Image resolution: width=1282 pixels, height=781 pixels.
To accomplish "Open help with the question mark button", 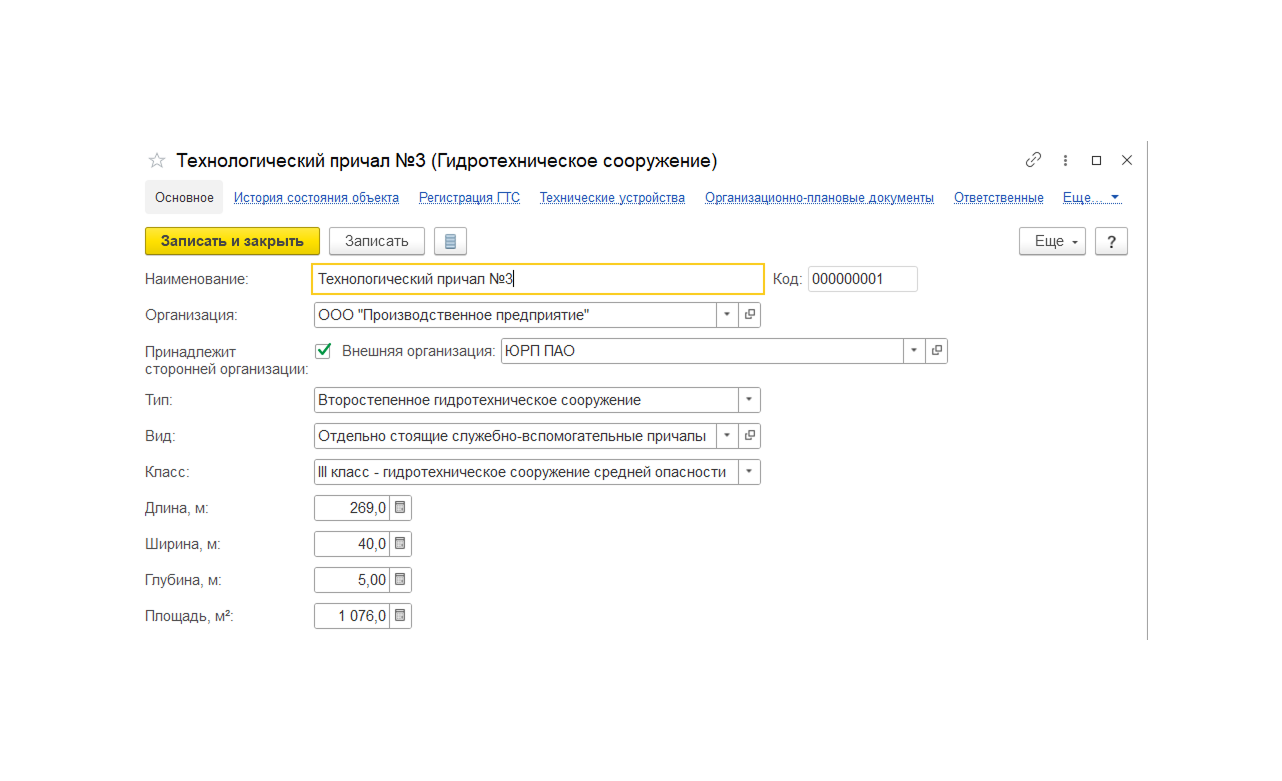I will 1111,241.
